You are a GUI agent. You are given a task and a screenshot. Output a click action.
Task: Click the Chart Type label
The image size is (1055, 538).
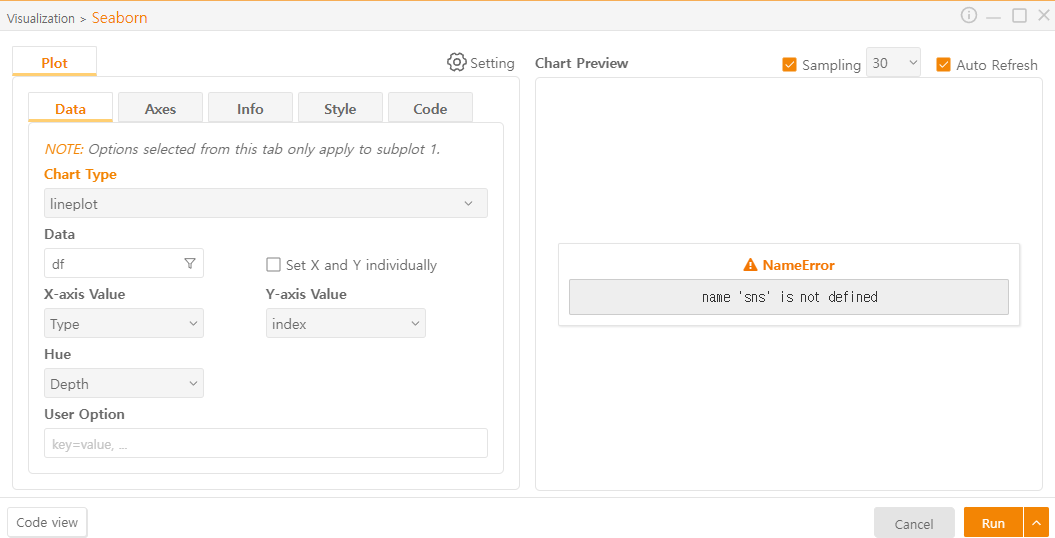[x=80, y=174]
